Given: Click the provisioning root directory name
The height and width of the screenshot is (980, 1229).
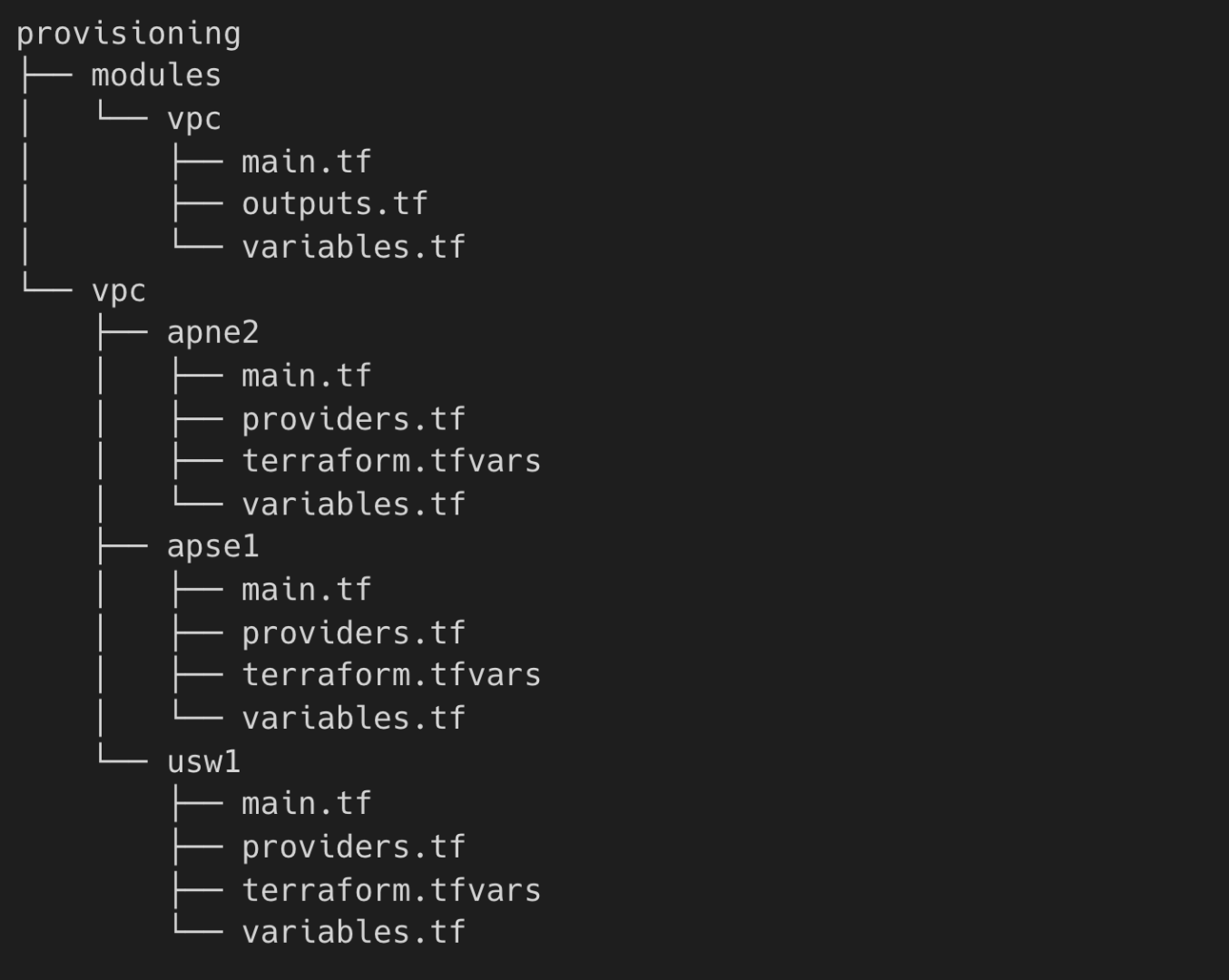Looking at the screenshot, I should [x=128, y=34].
